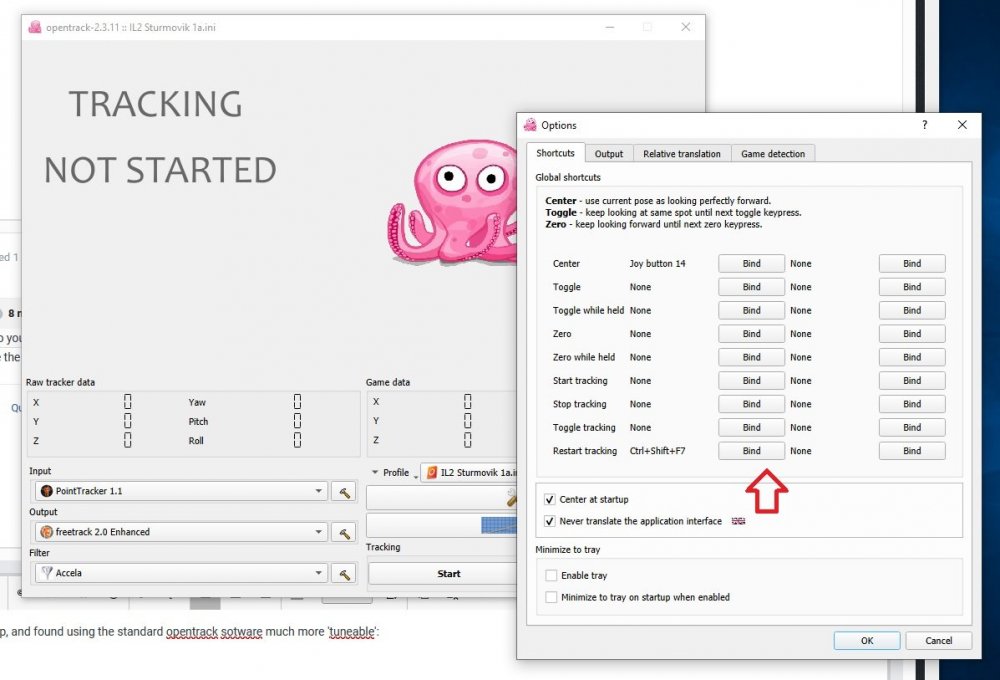Image resolution: width=1000 pixels, height=680 pixels.
Task: Click the octopus icon in the title bar
Action: click(34, 29)
